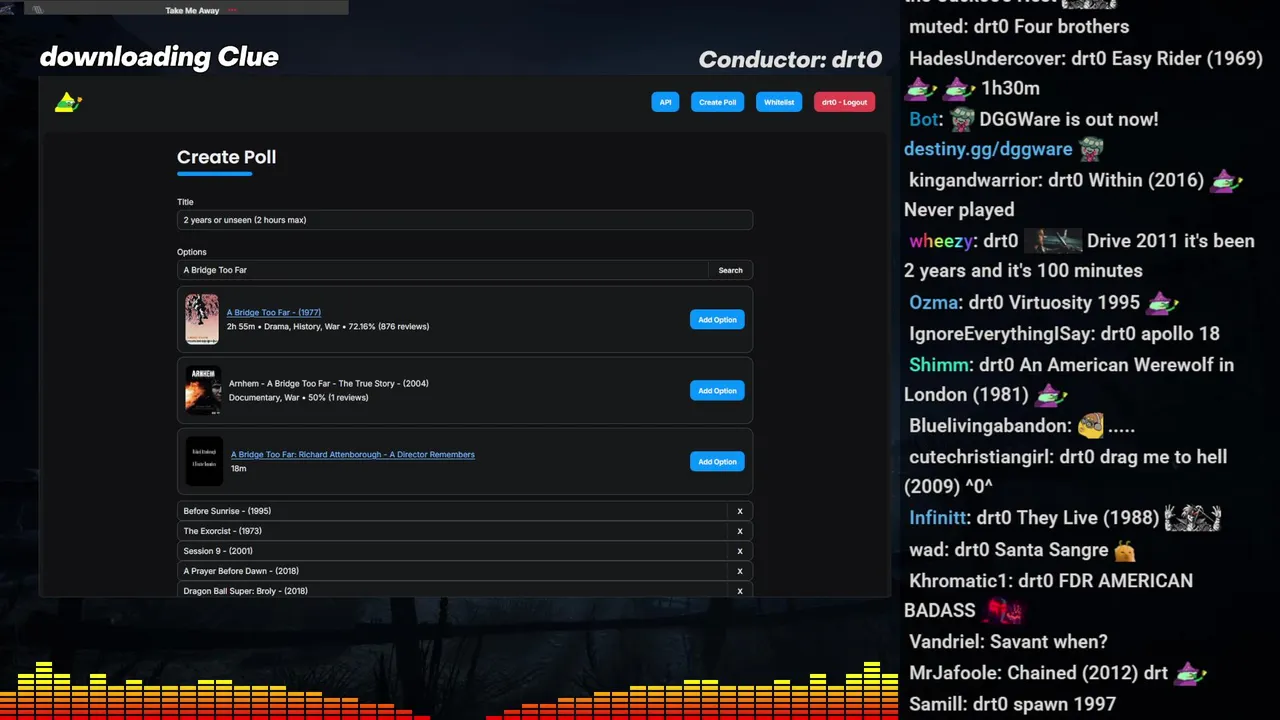The height and width of the screenshot is (720, 1280).
Task: Click the emote after wad's Santa Sangre
Action: (1125, 550)
